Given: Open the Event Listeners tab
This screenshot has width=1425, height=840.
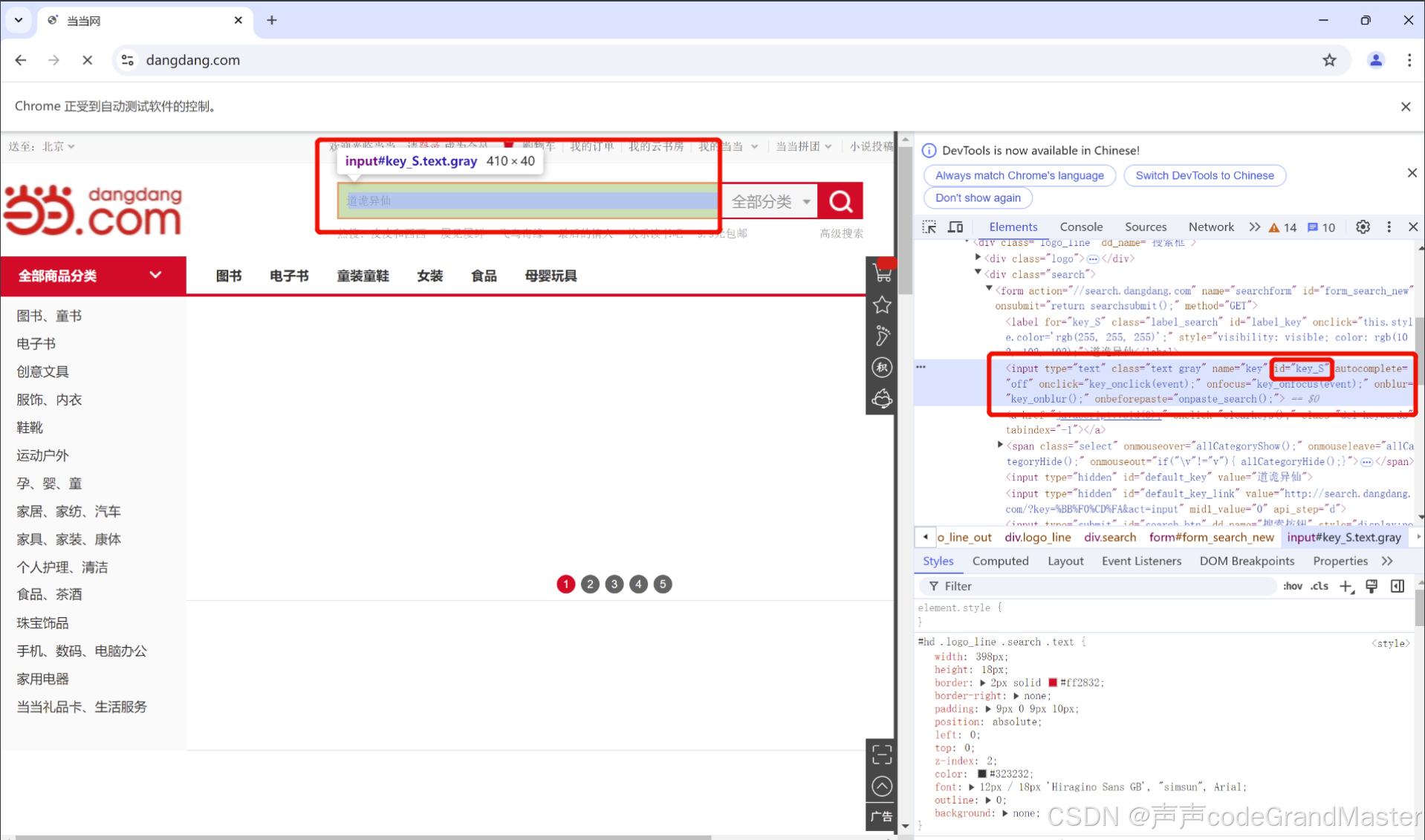Looking at the screenshot, I should pyautogui.click(x=1141, y=561).
